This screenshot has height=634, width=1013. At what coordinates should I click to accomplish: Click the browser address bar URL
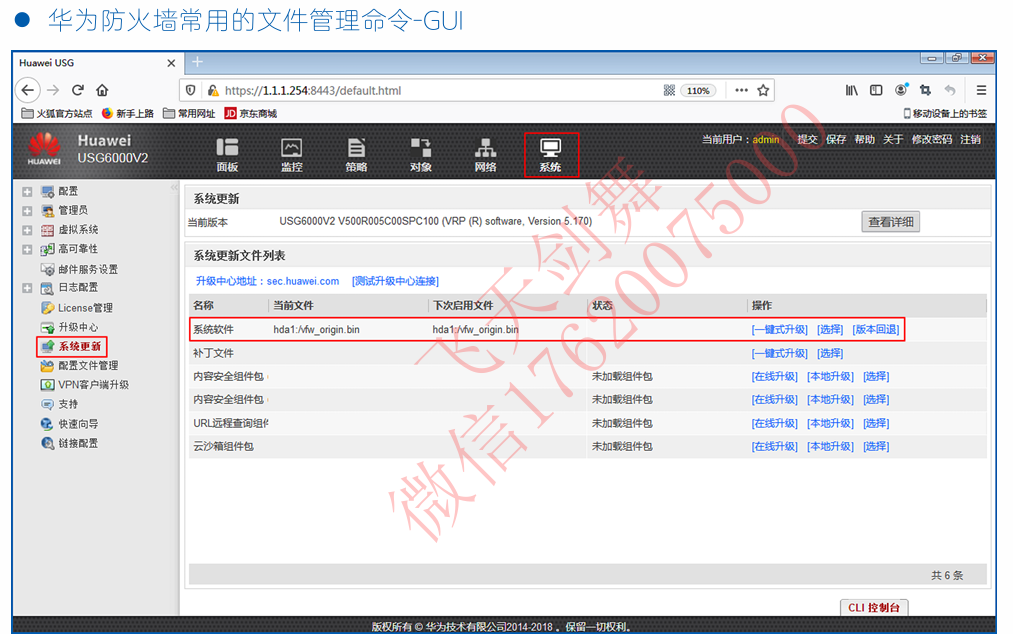(313, 90)
